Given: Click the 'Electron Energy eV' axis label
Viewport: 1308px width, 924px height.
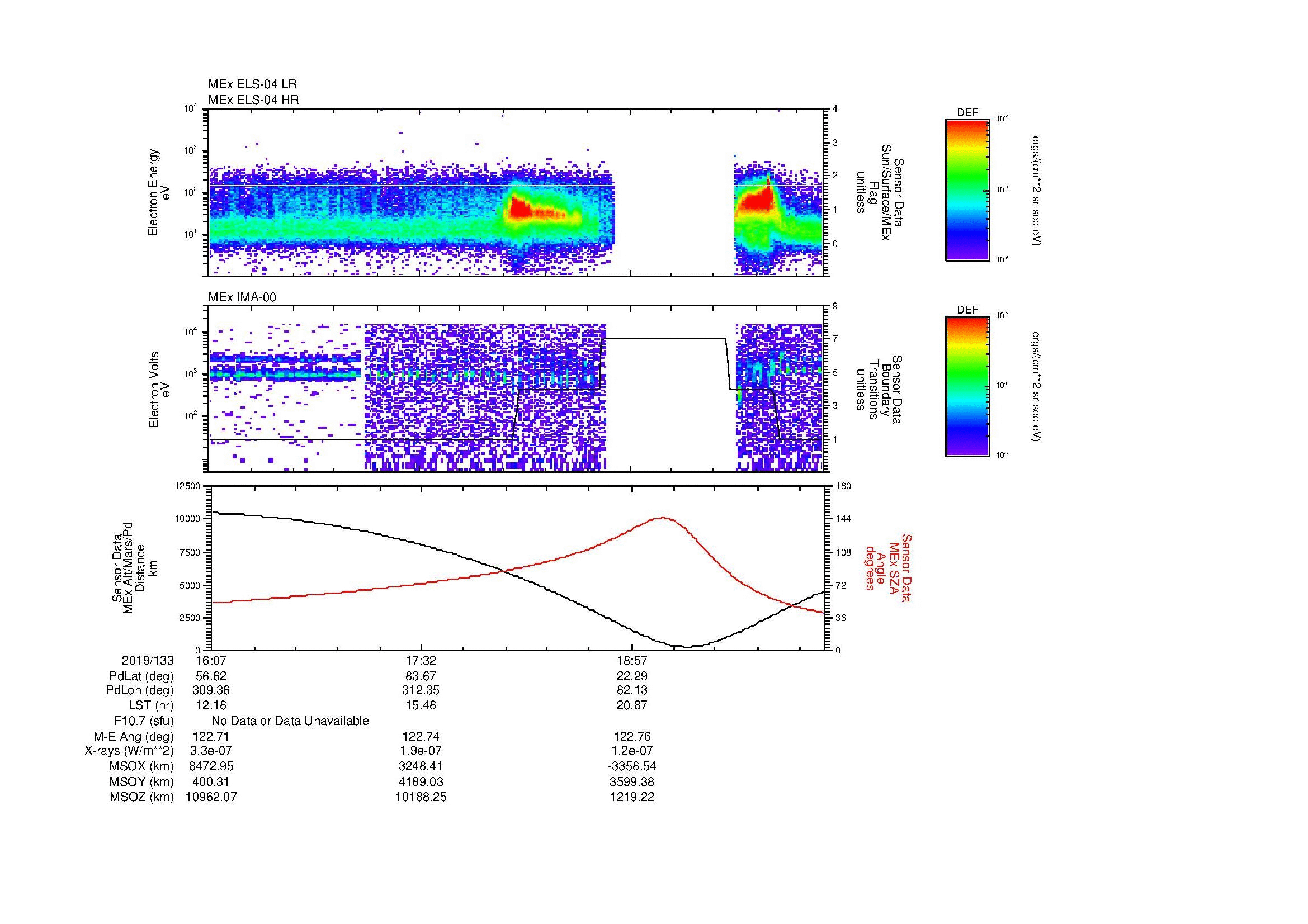Looking at the screenshot, I should coord(159,192).
